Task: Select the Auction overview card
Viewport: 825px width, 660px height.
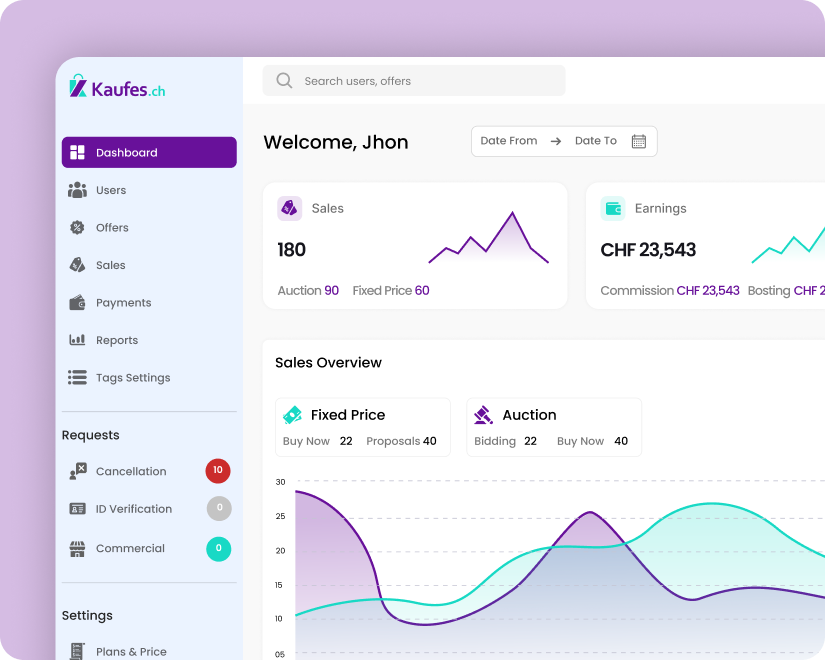Action: tap(554, 427)
